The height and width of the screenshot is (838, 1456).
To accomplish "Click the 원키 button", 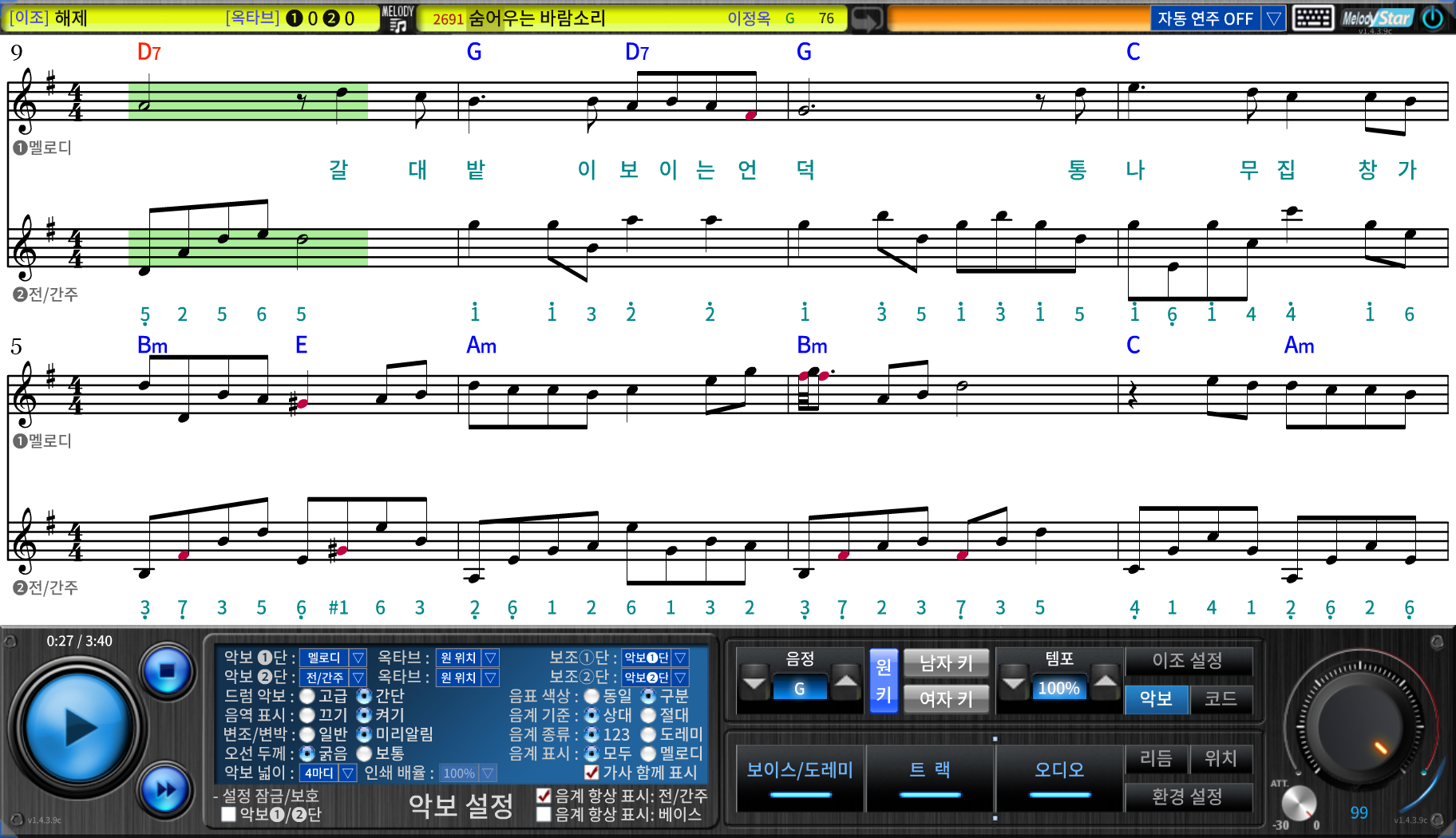I will point(884,681).
